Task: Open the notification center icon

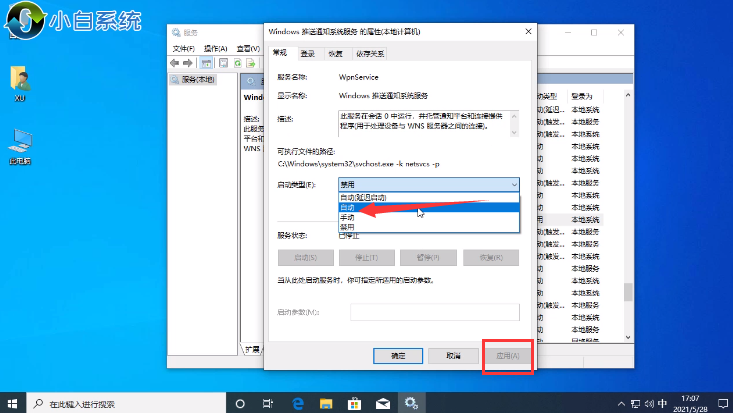Action: 722,404
